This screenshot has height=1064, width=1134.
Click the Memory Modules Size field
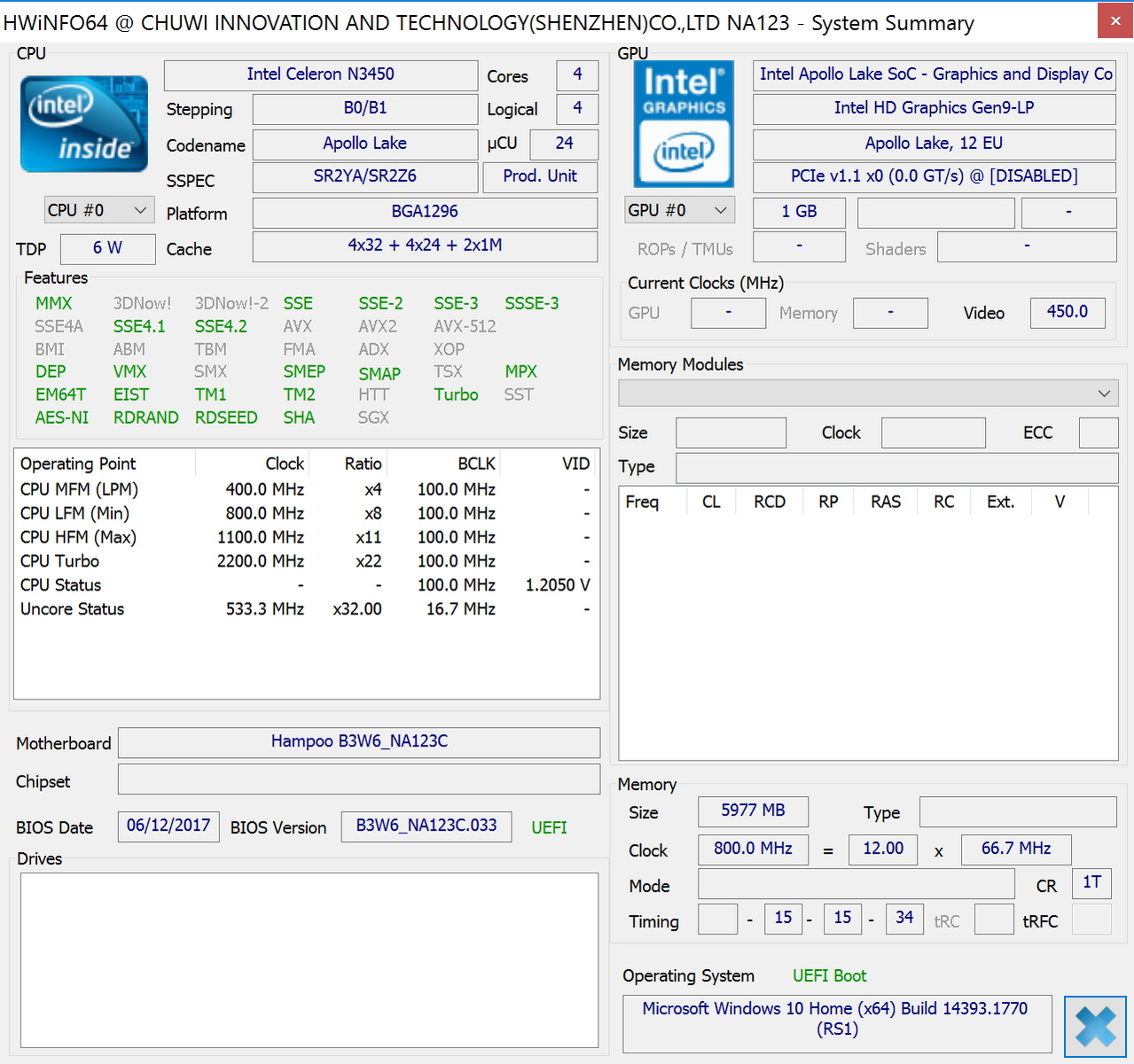coord(731,433)
